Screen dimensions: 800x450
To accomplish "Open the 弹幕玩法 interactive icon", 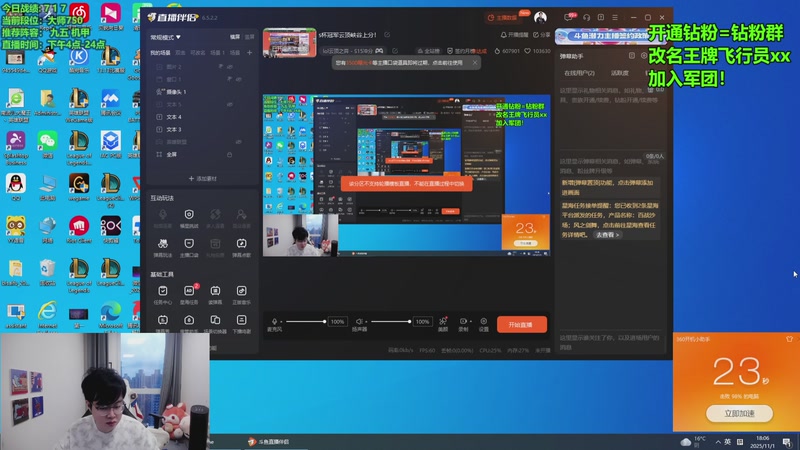I will pos(163,247).
